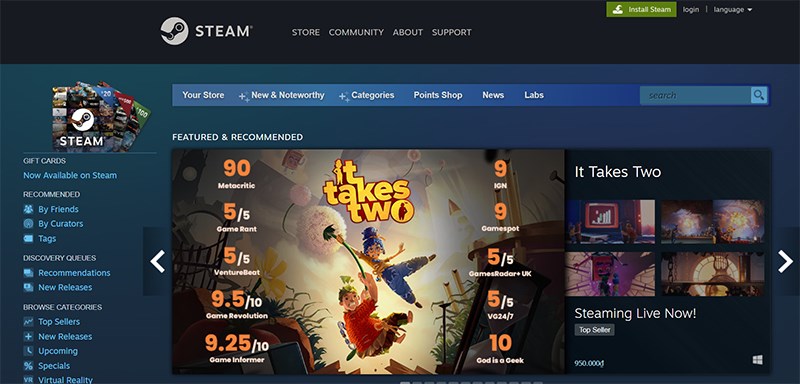This screenshot has width=800, height=384.
Task: Click the fireworks explosion screenshot thumbnail
Action: point(713,222)
